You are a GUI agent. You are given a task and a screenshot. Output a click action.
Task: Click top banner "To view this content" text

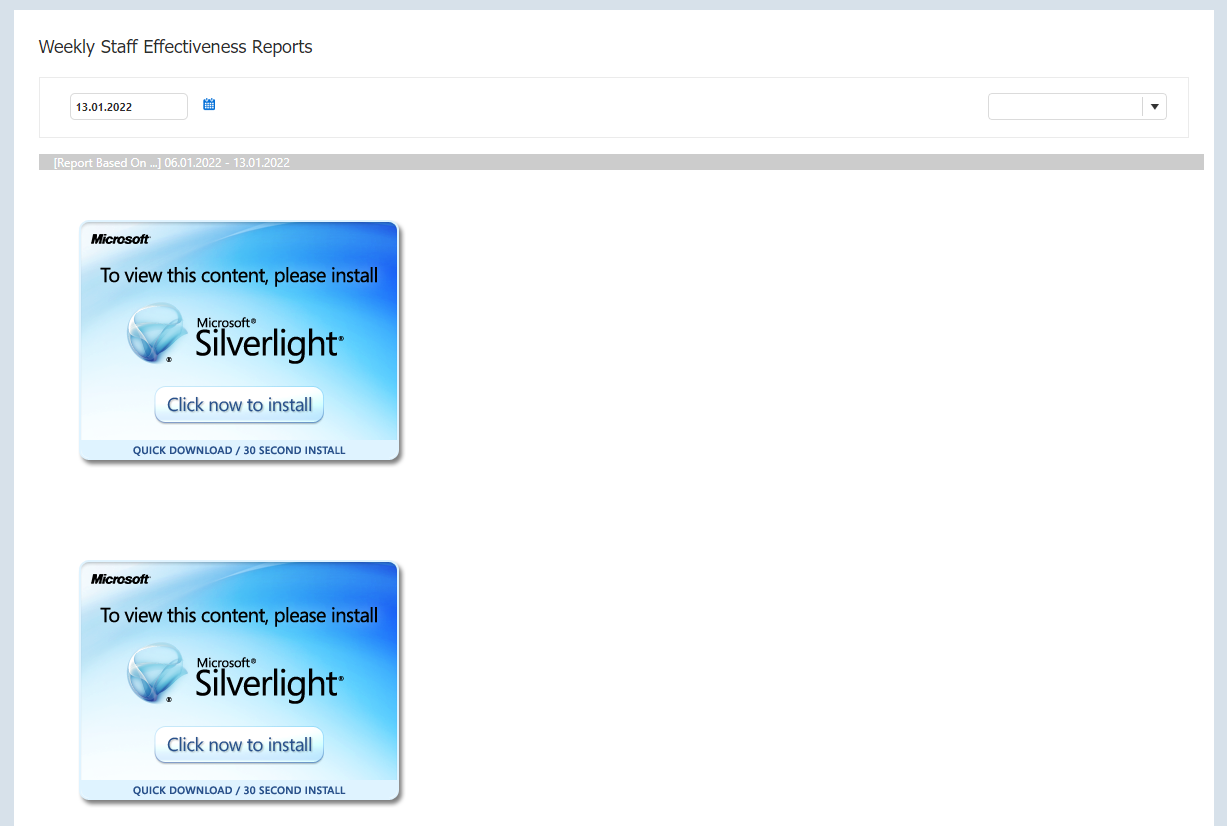[x=239, y=276]
